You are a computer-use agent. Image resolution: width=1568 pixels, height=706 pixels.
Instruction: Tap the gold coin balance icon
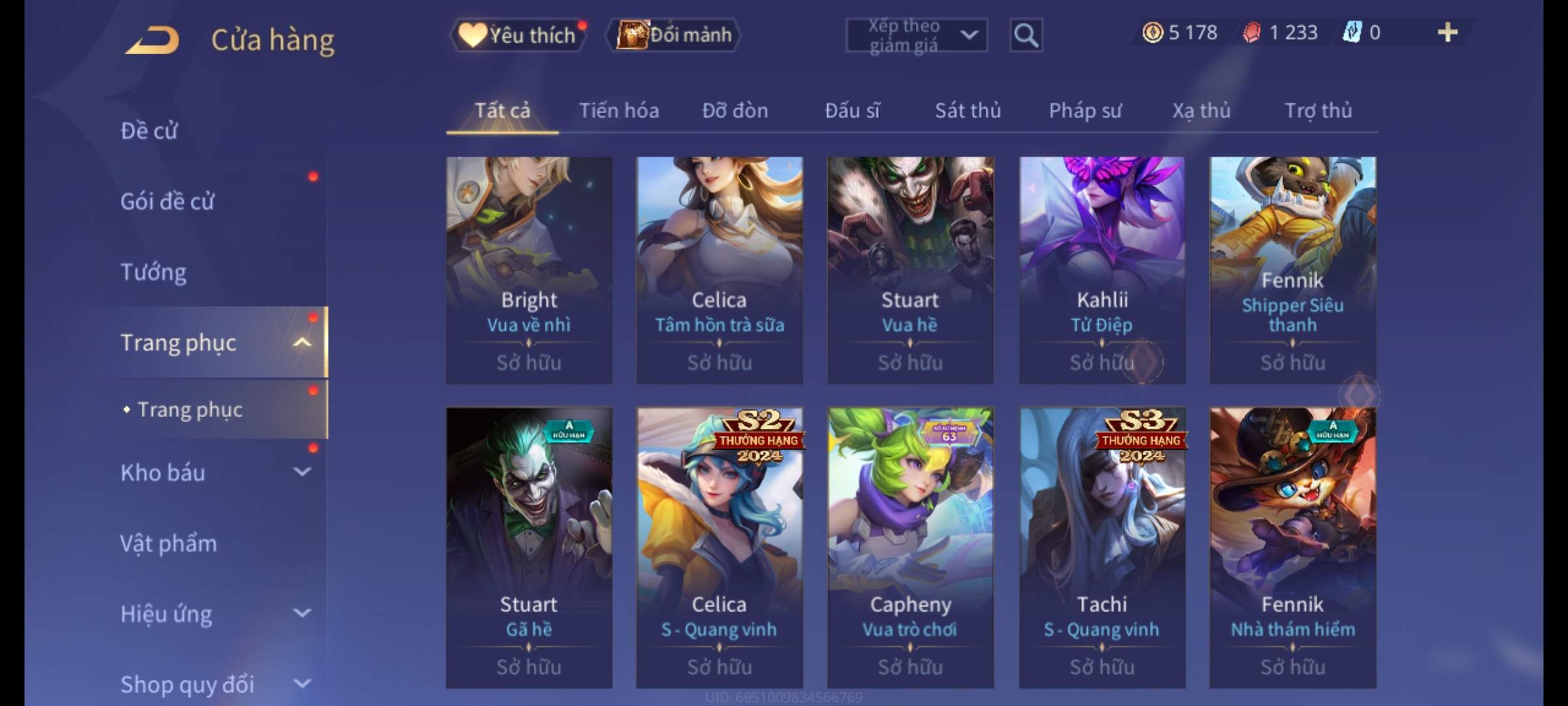click(x=1152, y=32)
